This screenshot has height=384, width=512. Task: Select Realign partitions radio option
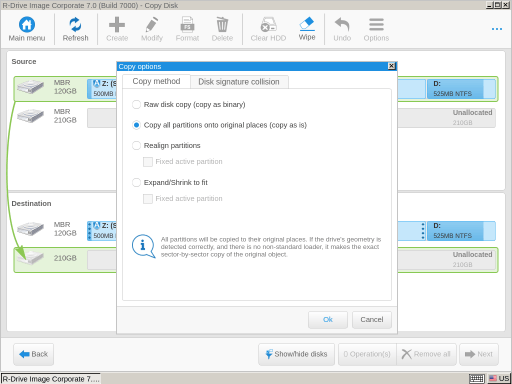pos(136,145)
